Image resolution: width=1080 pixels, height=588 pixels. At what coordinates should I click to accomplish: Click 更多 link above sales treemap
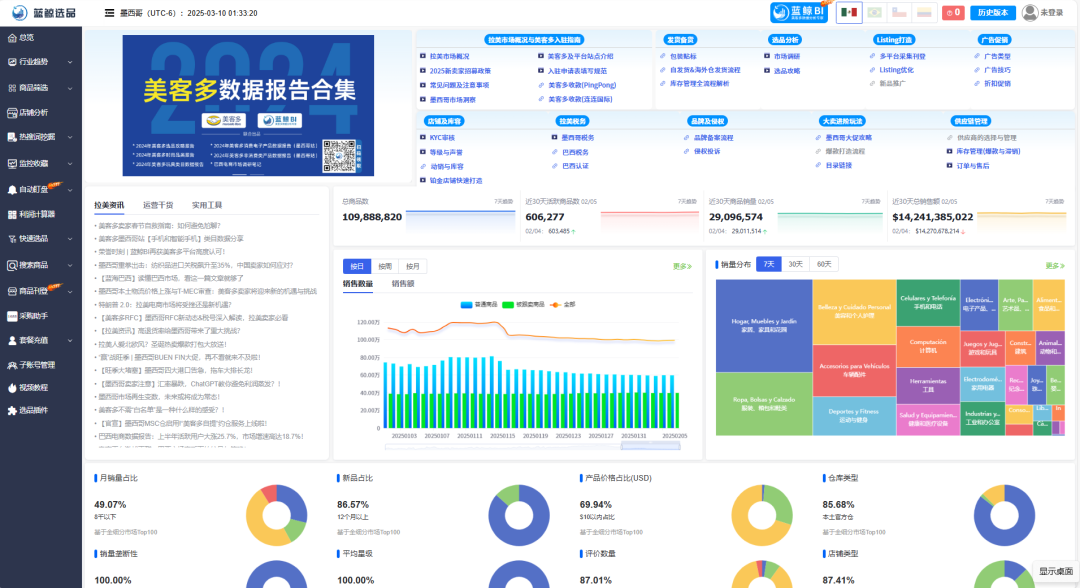[1055, 266]
